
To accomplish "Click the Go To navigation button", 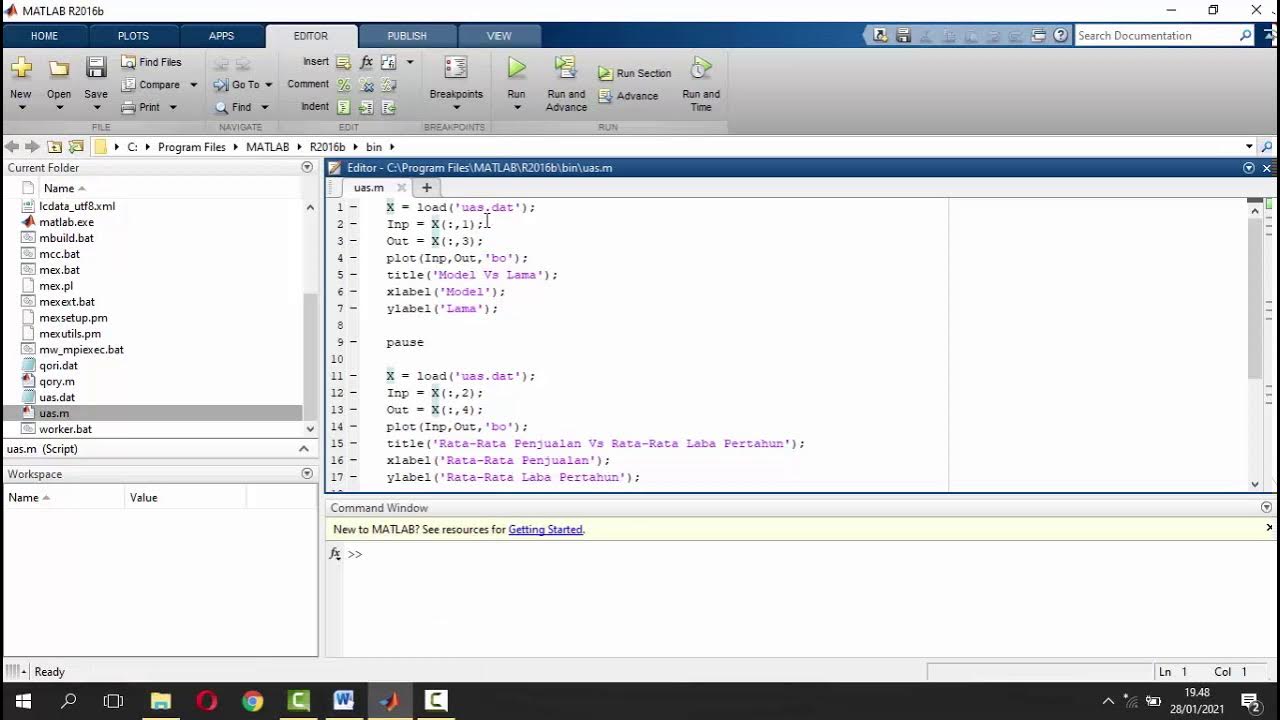I will coord(237,85).
